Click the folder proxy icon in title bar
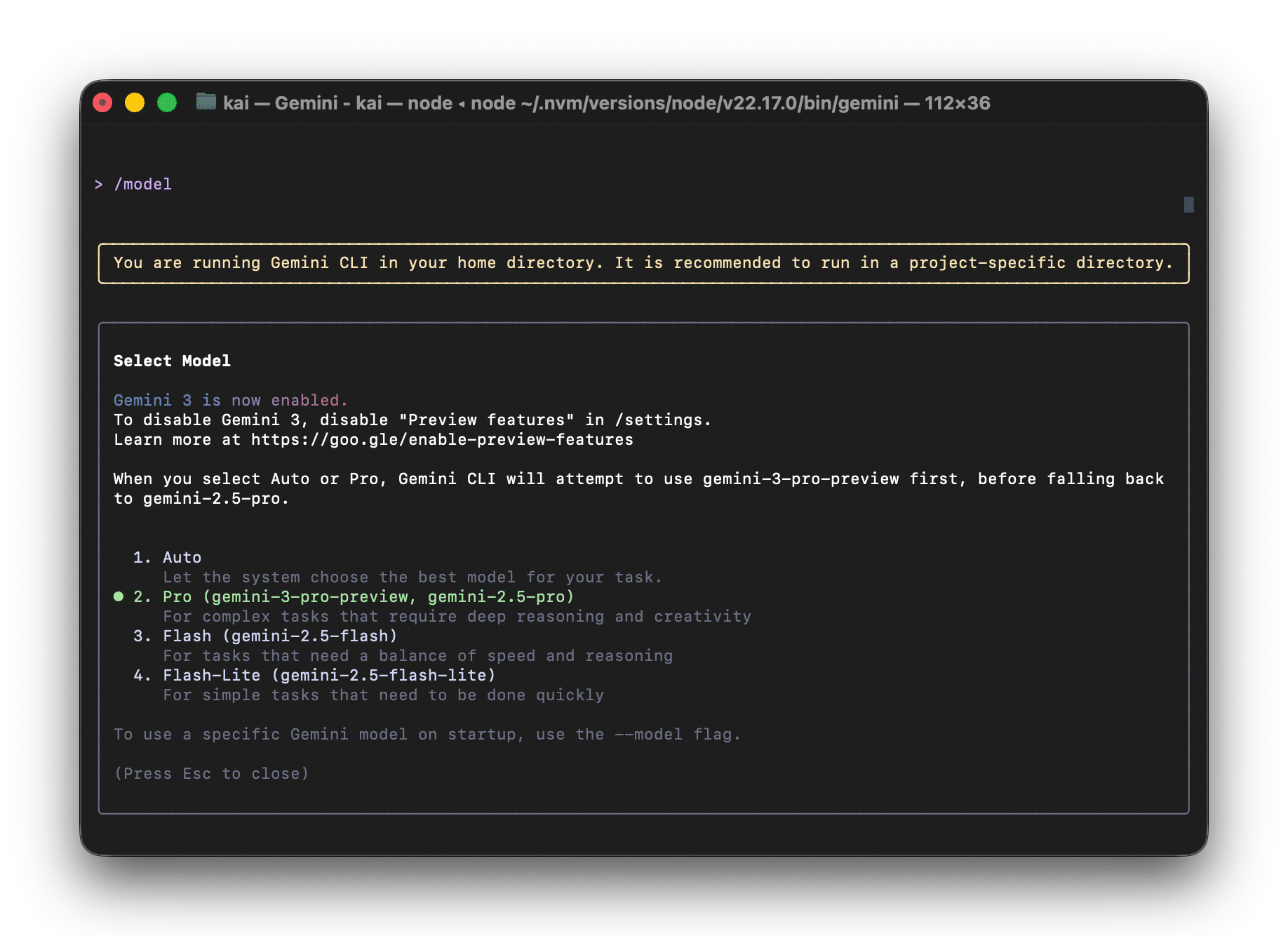 (206, 102)
